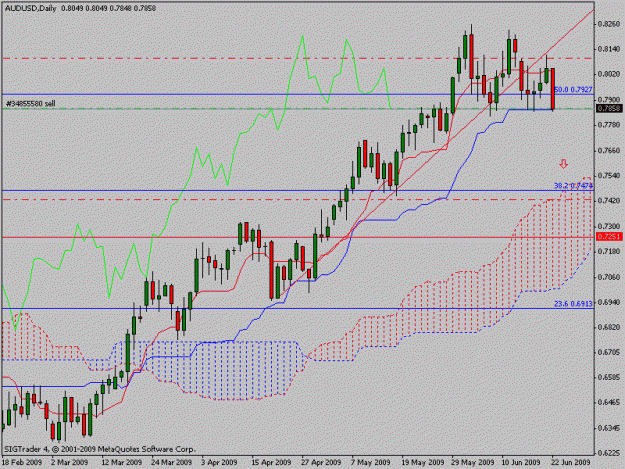Click the 0.6585 price axis label
The image size is (625, 469).
(x=609, y=377)
